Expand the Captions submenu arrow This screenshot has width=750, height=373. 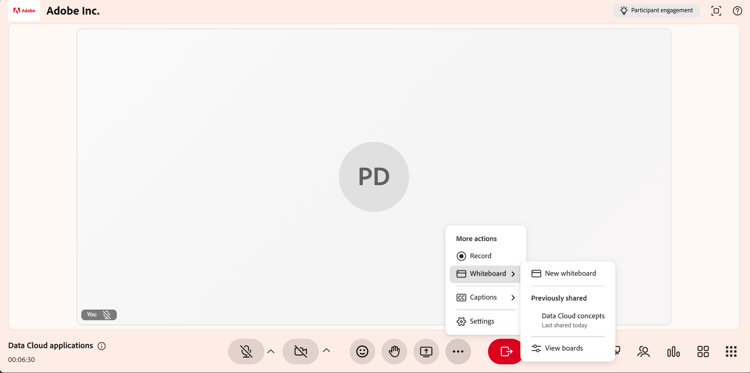tap(513, 297)
